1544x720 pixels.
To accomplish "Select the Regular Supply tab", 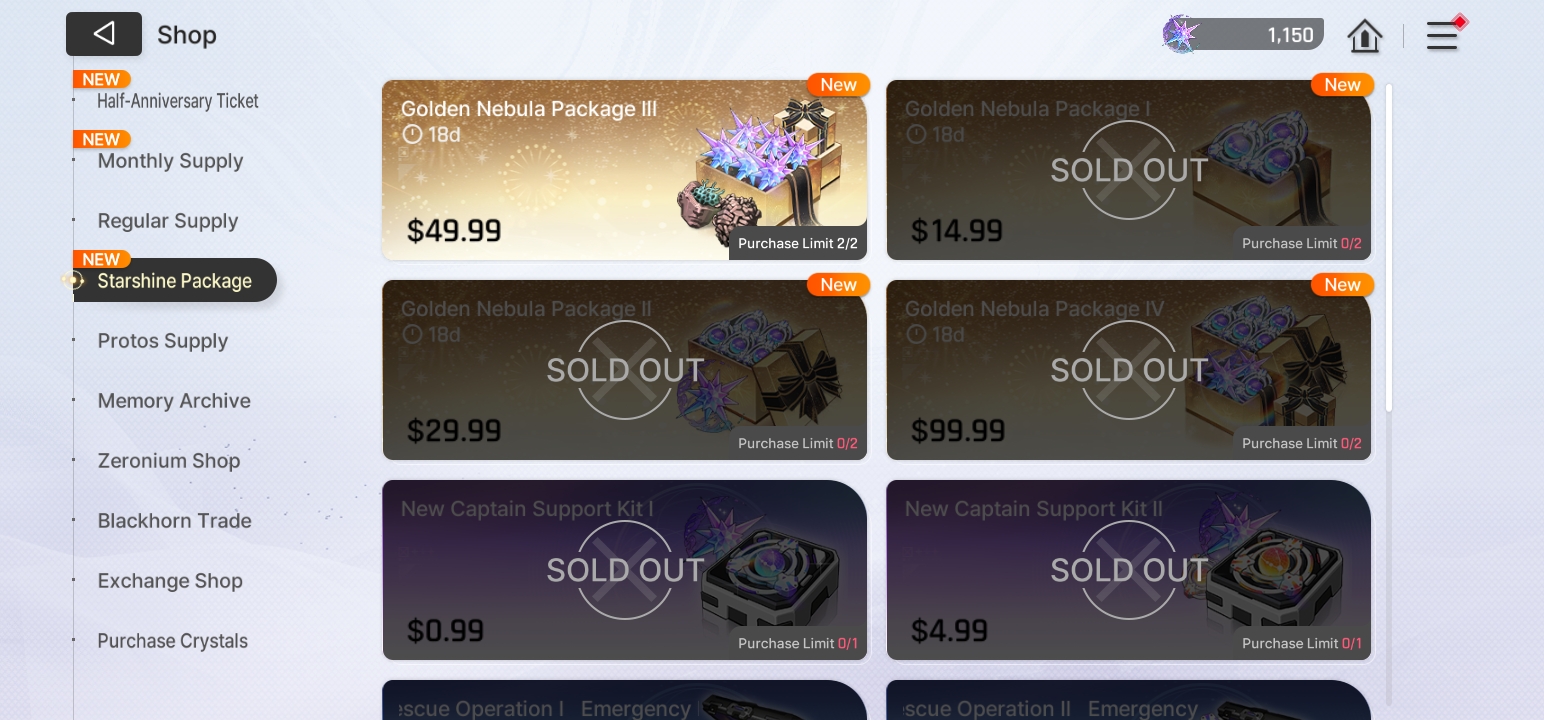I will (167, 221).
